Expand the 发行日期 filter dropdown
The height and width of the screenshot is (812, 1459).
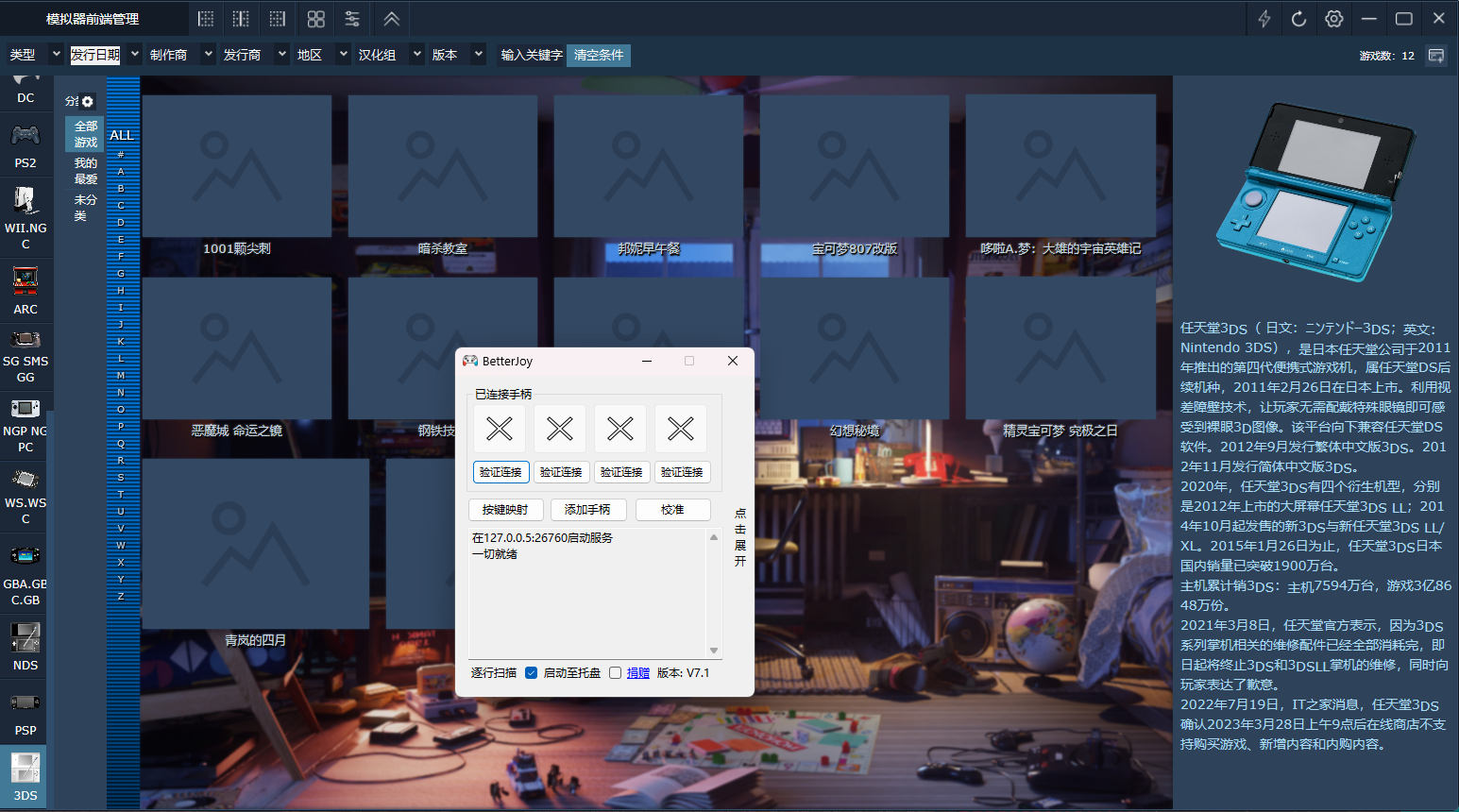[x=134, y=55]
